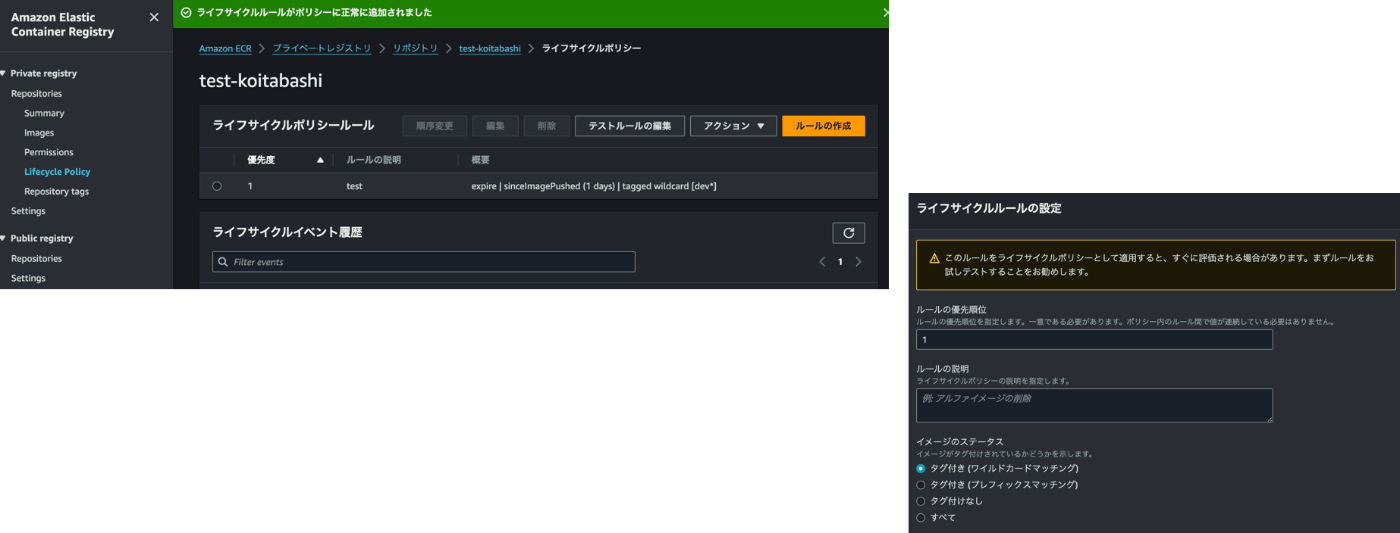Click search magnifier icon in filter events
Screen dimensions: 1400x533
click(x=223, y=262)
